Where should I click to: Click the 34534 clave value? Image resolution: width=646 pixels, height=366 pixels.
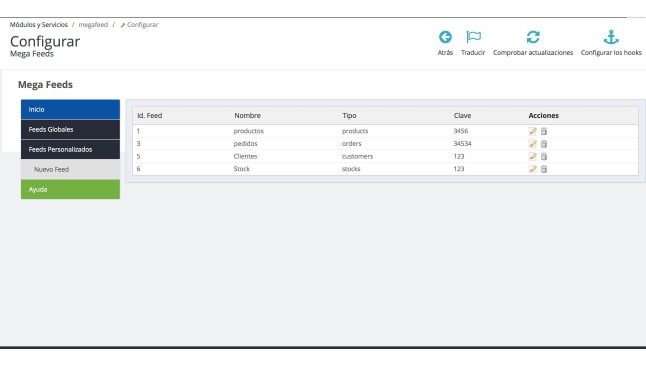pyautogui.click(x=462, y=143)
